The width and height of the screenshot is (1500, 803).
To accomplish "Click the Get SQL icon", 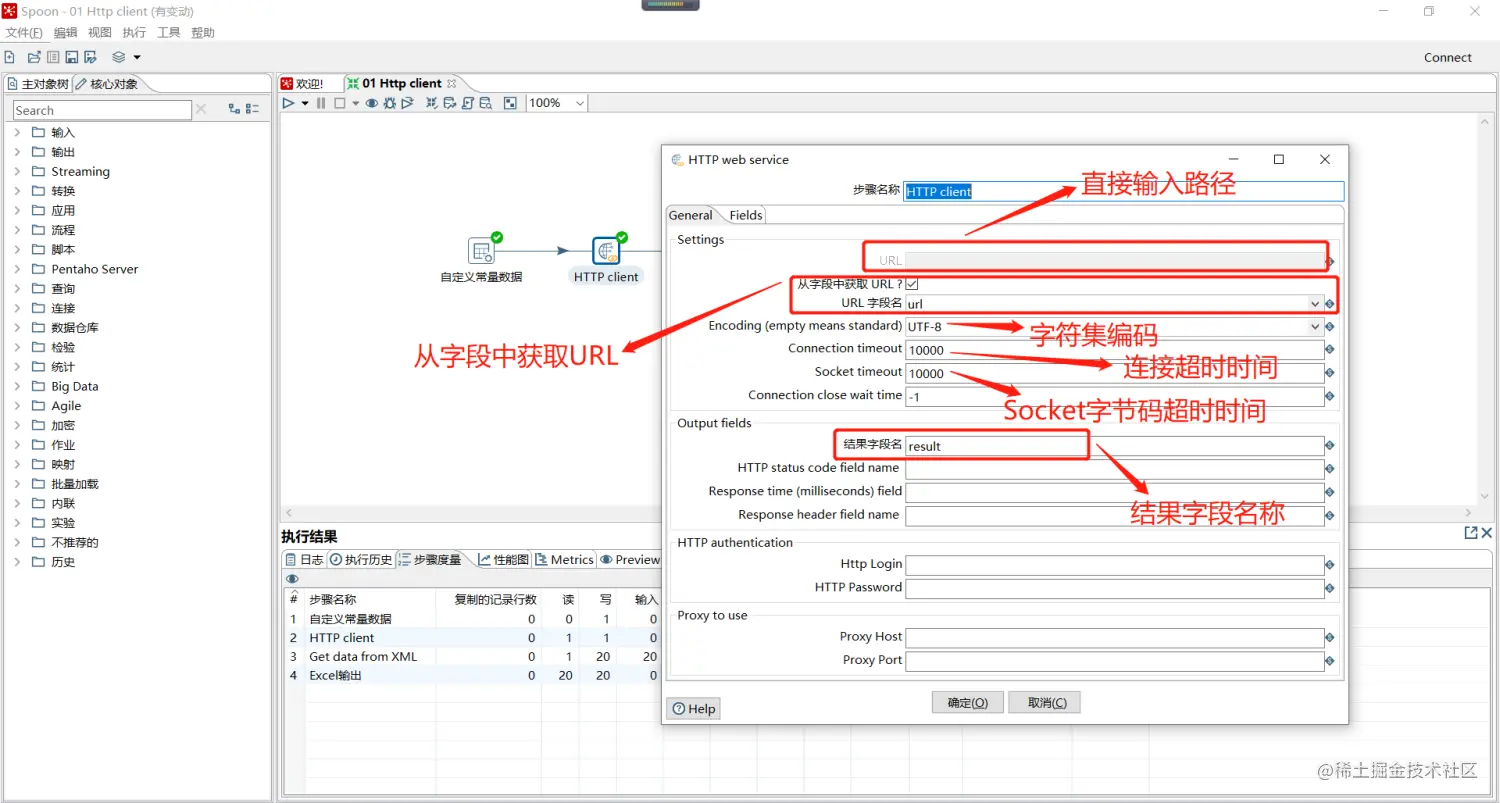I will click(467, 103).
